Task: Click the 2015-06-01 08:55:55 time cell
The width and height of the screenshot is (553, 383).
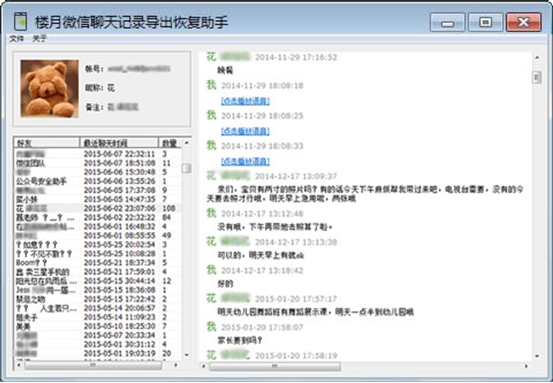Action: 120,235
